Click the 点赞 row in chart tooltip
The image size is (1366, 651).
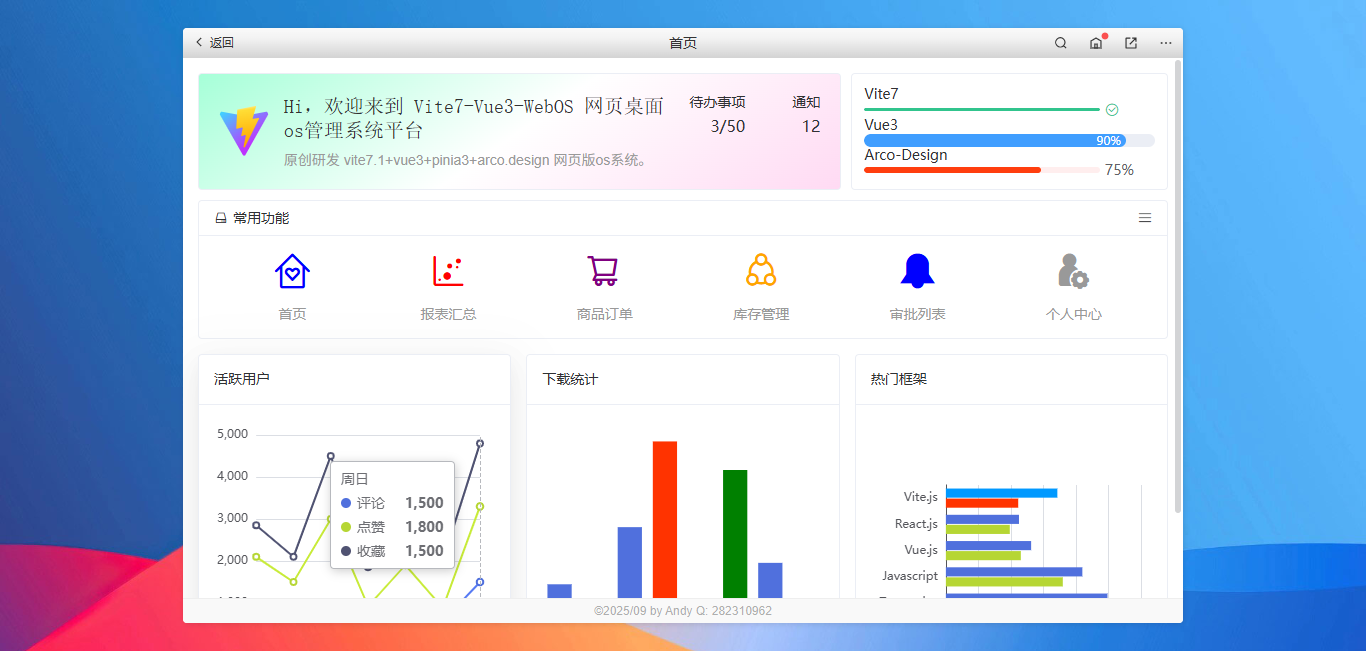click(392, 527)
